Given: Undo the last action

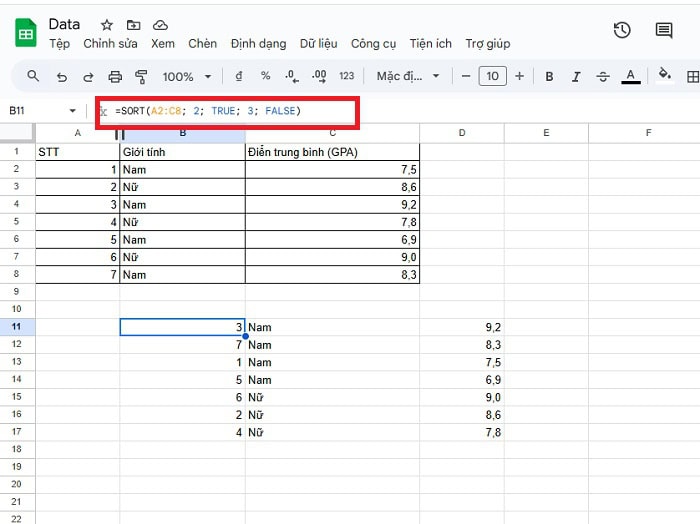Looking at the screenshot, I should (62, 76).
